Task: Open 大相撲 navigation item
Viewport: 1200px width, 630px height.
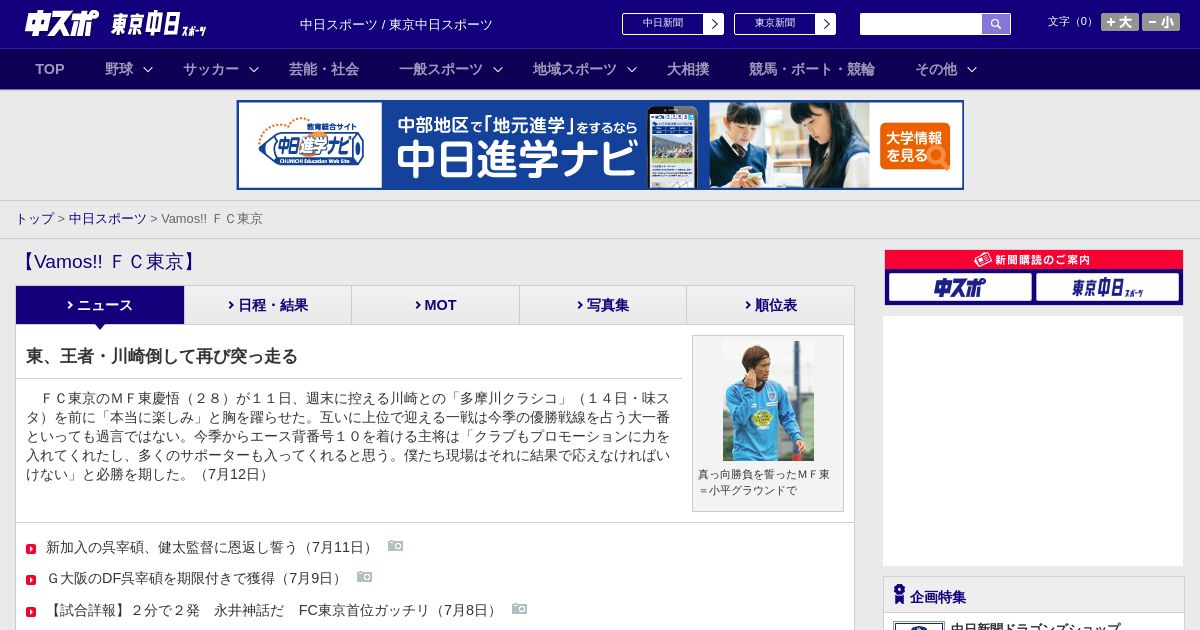Action: pyautogui.click(x=688, y=69)
